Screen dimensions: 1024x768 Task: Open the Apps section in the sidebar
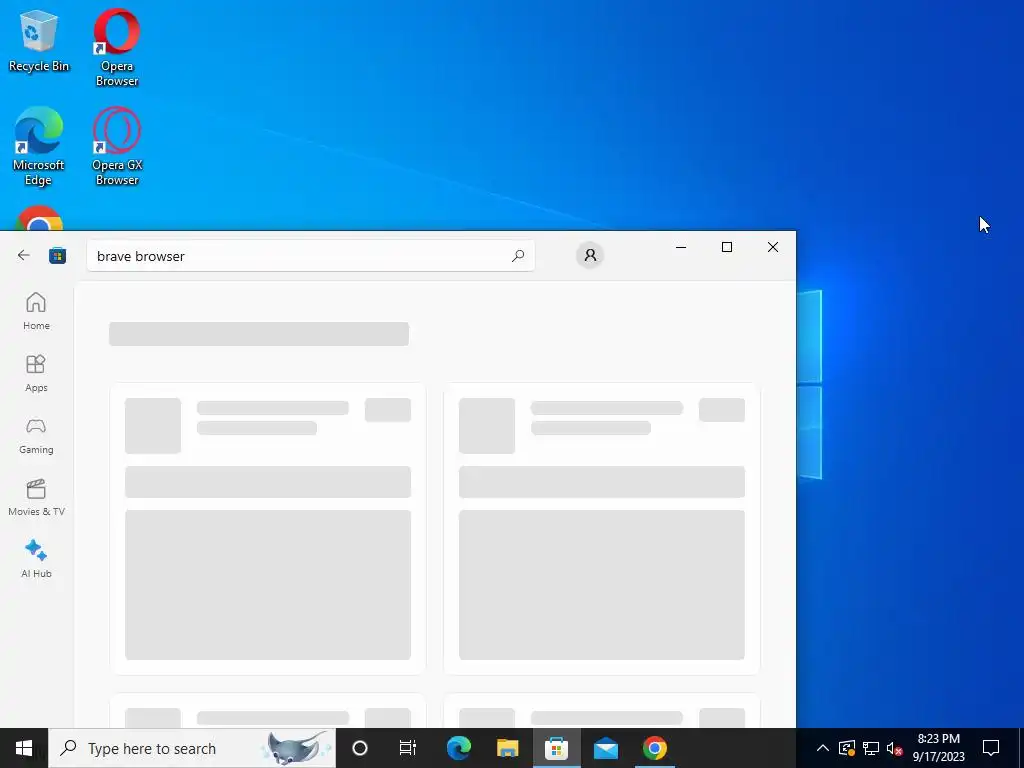coord(36,374)
